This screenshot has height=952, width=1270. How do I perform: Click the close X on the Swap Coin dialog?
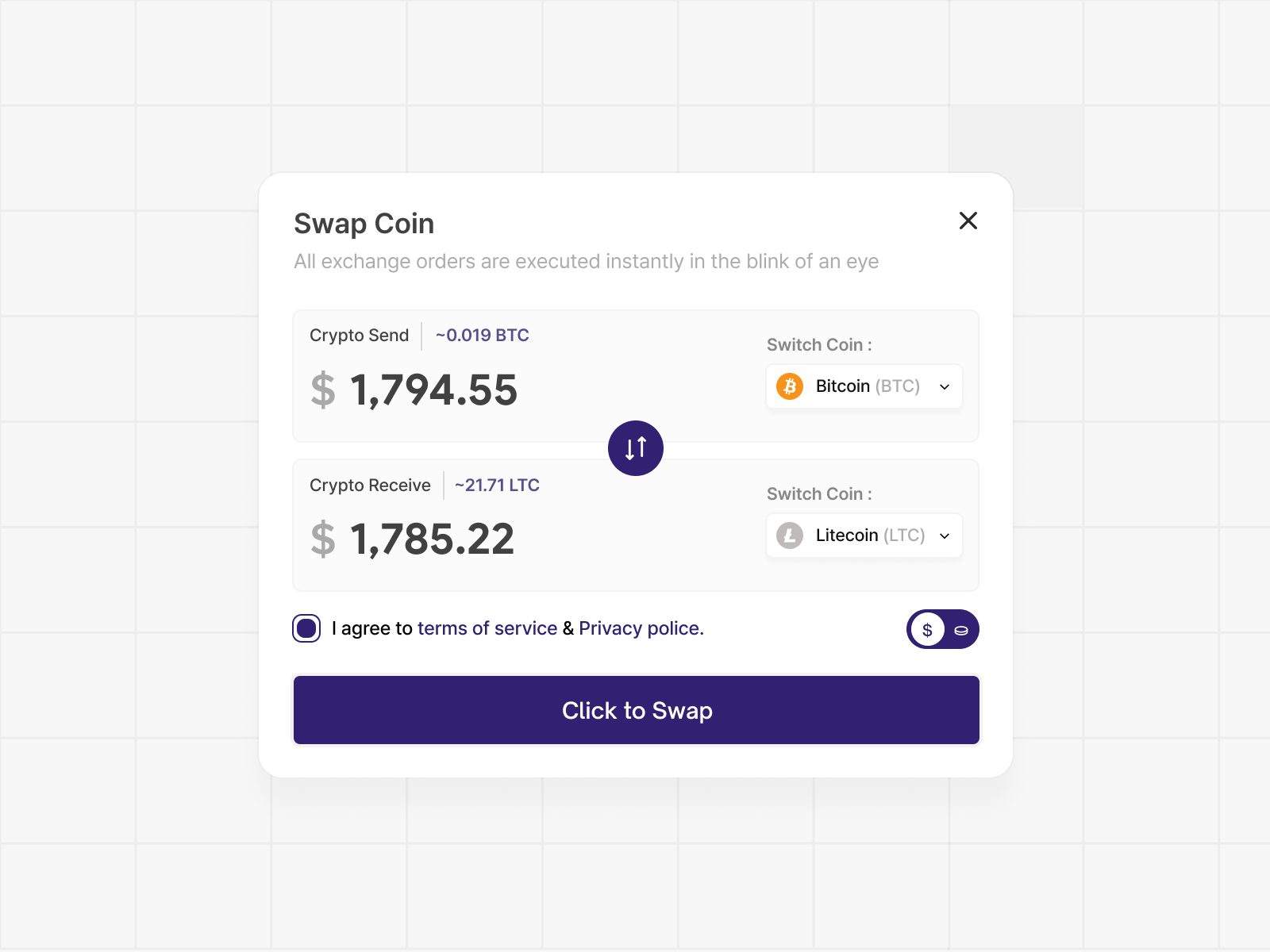click(968, 221)
